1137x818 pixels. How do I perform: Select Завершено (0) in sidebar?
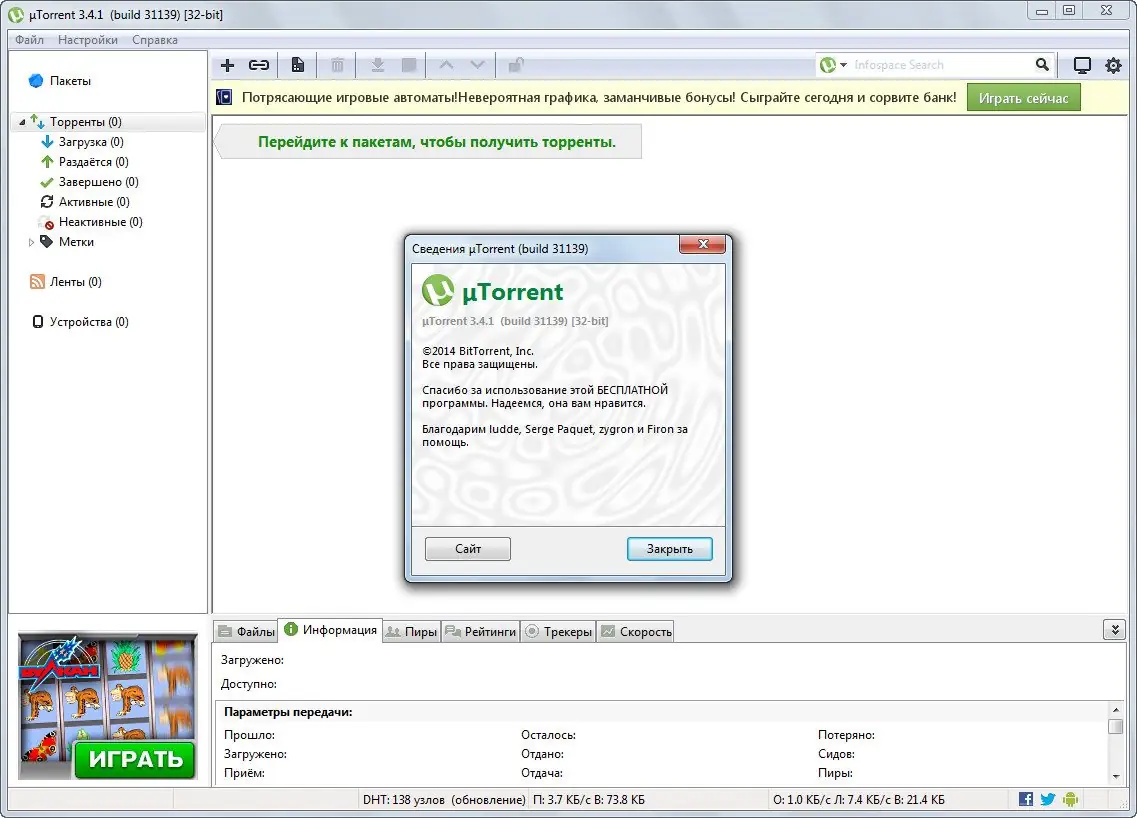[98, 181]
